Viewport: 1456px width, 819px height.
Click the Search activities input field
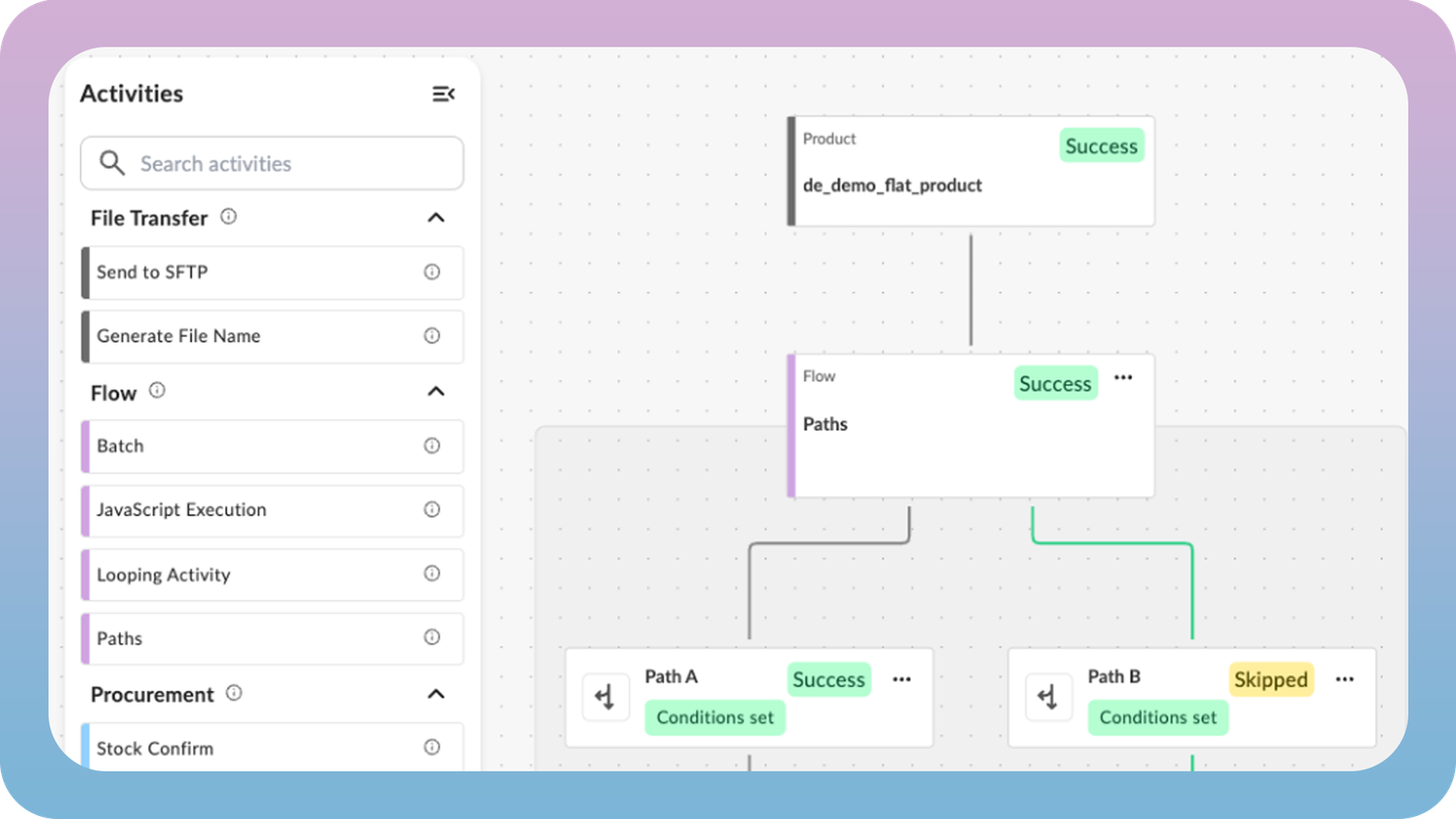pos(272,163)
